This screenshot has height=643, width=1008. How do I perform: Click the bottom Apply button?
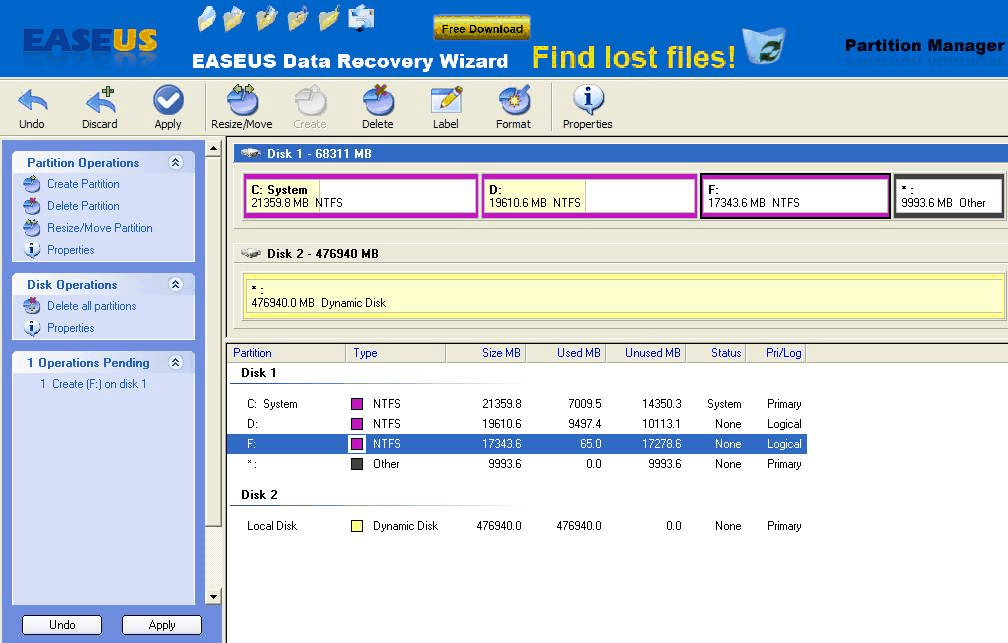pyautogui.click(x=161, y=625)
